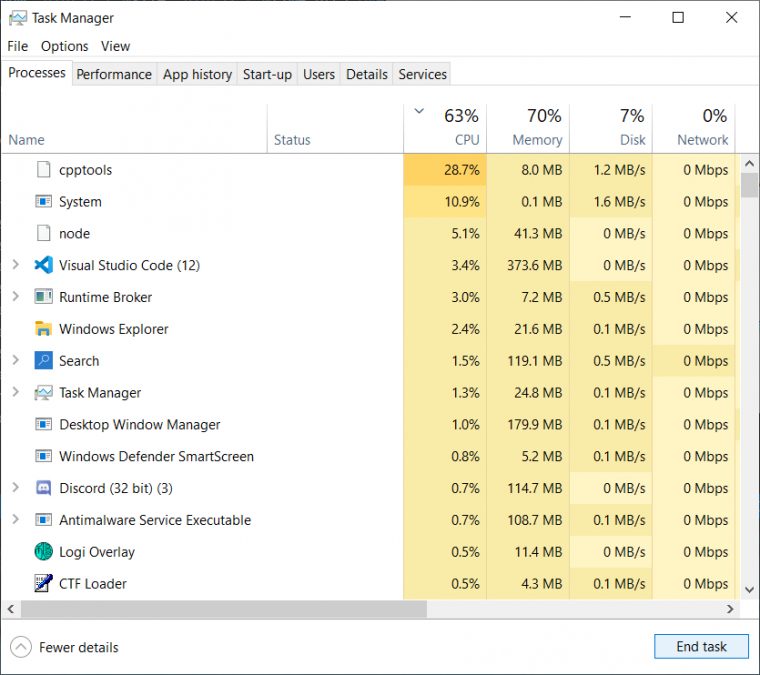Click the Fewer details arrow icon
The width and height of the screenshot is (760, 675).
pos(20,647)
